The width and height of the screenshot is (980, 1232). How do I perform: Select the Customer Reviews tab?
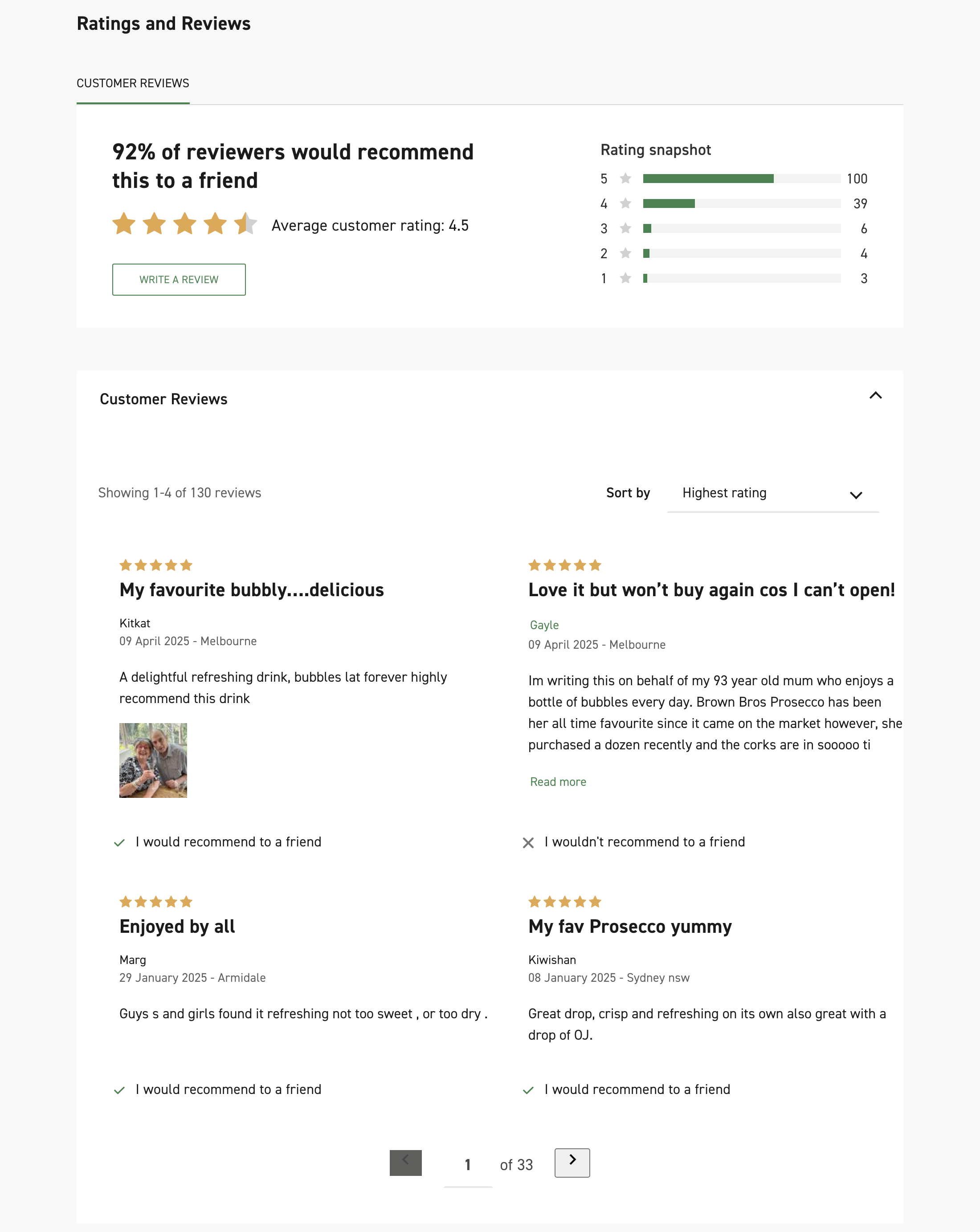(x=133, y=83)
